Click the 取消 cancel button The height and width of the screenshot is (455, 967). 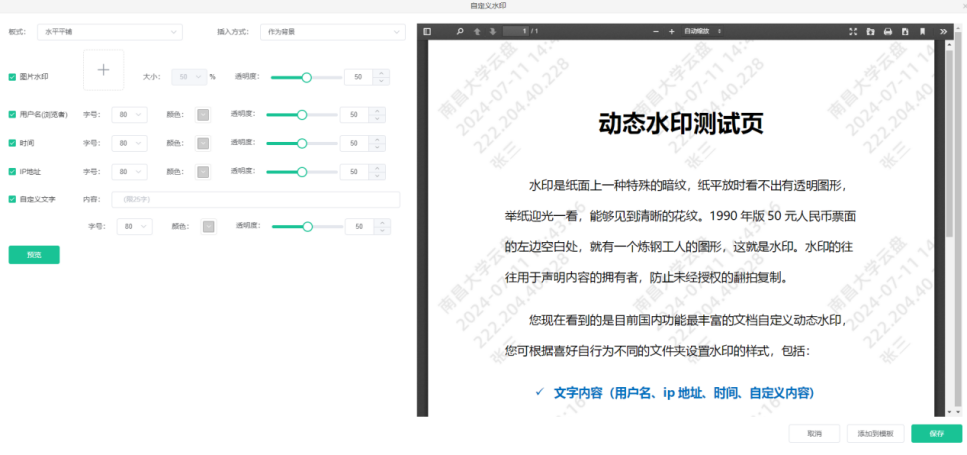[x=815, y=433]
